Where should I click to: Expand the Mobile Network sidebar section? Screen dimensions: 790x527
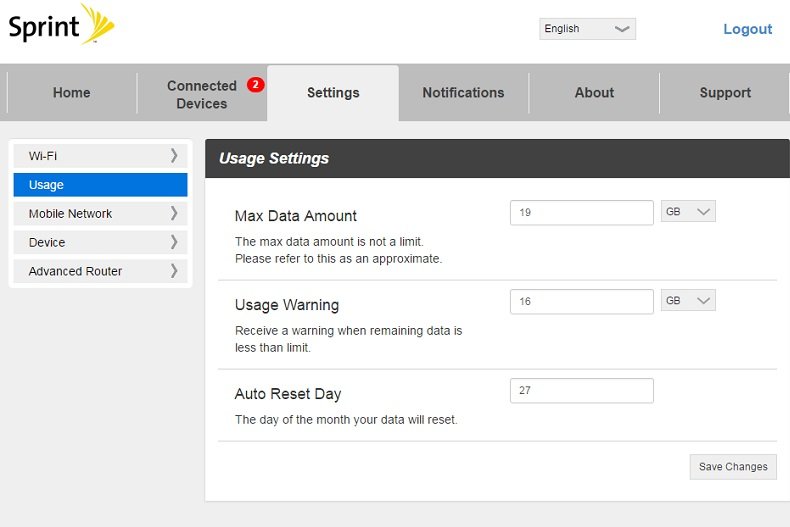pos(100,214)
